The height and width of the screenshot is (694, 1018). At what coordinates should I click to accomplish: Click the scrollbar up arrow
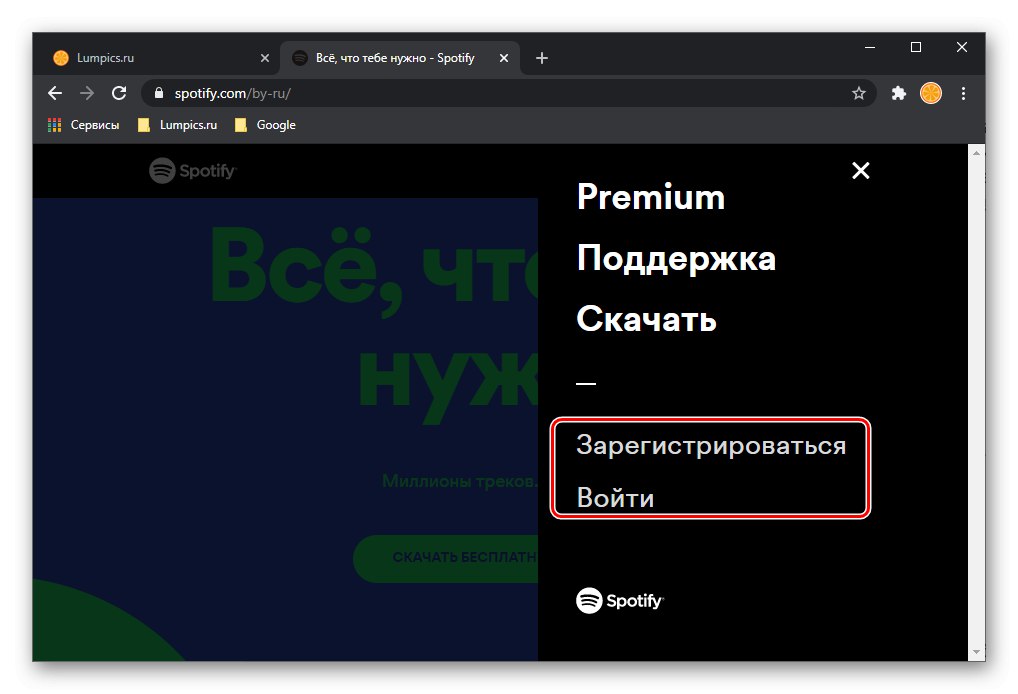coord(976,153)
